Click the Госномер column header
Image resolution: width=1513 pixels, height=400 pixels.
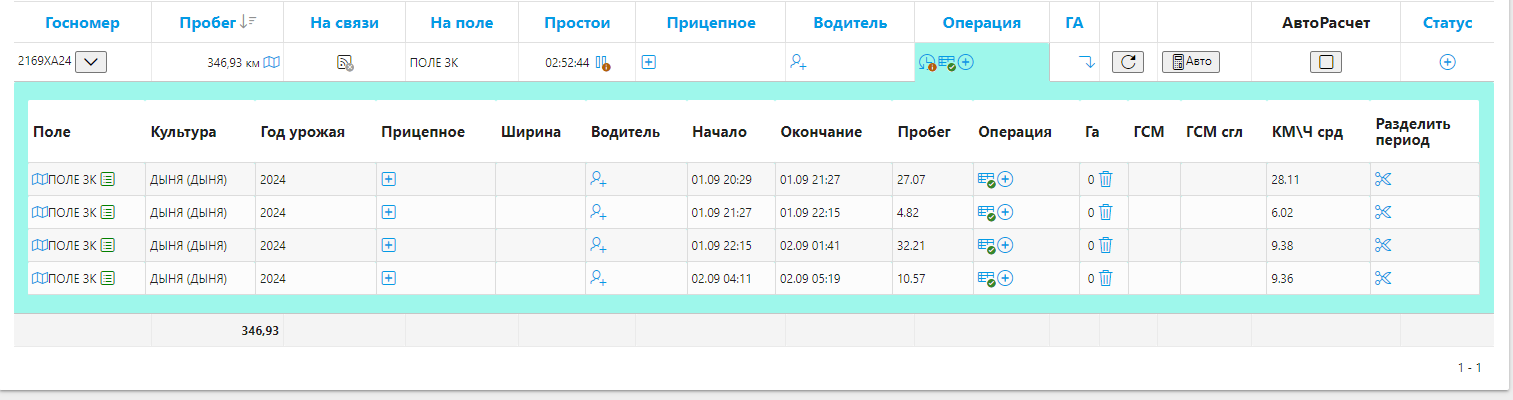click(x=83, y=23)
